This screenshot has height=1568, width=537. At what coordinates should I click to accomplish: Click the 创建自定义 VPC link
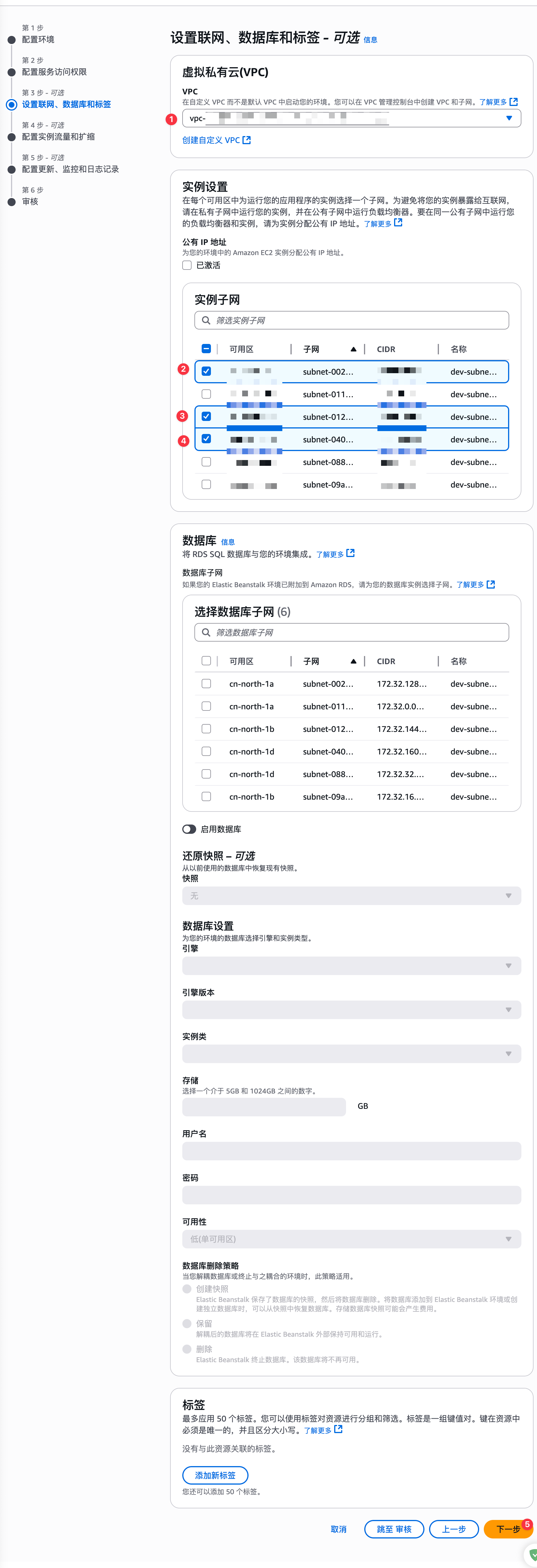click(x=216, y=140)
